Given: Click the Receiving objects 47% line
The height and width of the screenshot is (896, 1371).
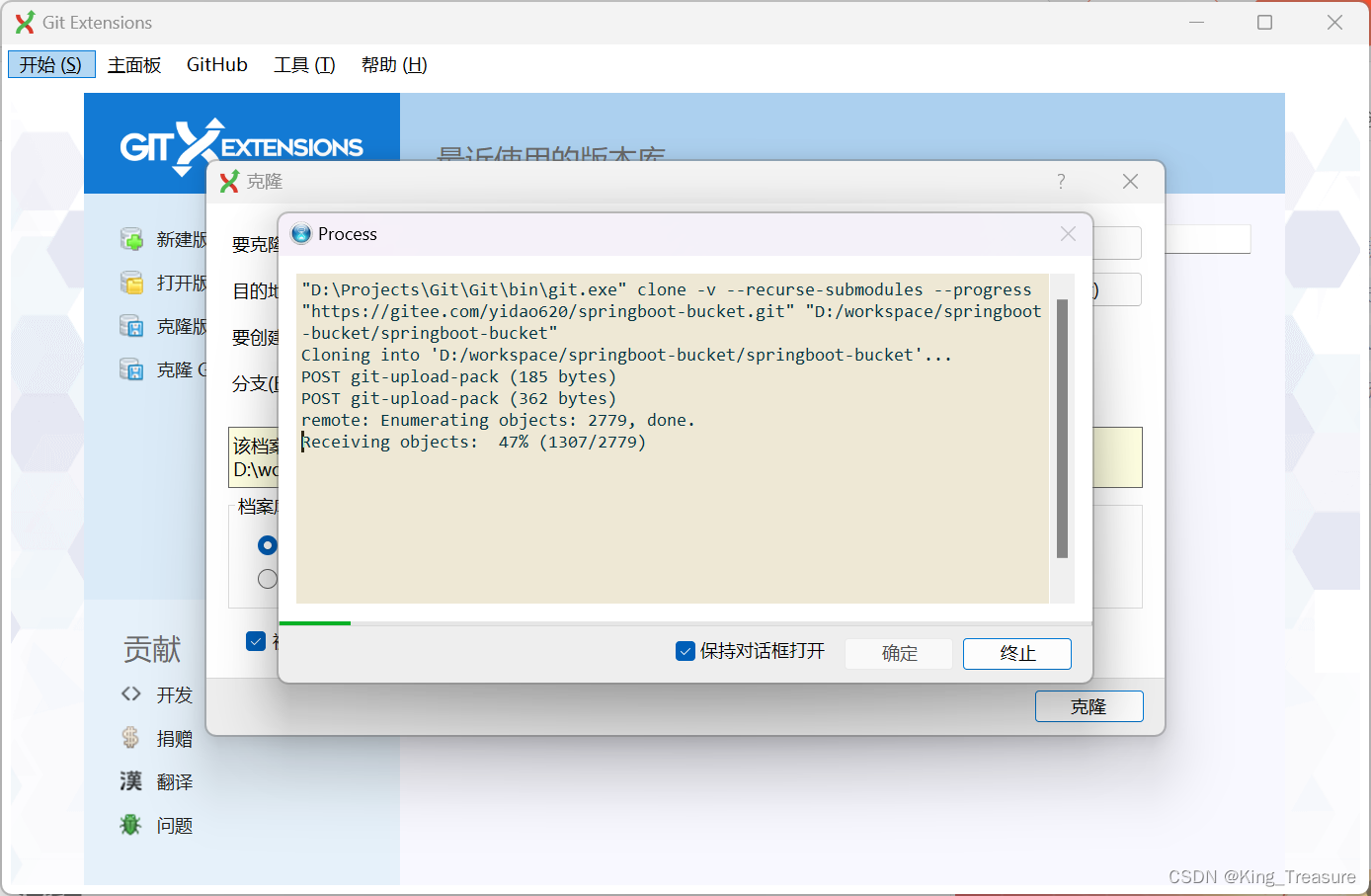Looking at the screenshot, I should pyautogui.click(x=474, y=443).
